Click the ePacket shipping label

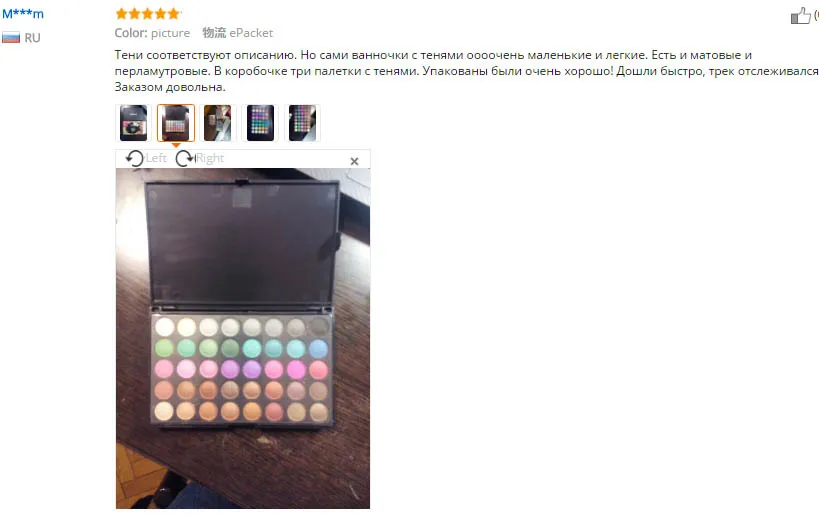pyautogui.click(x=251, y=33)
